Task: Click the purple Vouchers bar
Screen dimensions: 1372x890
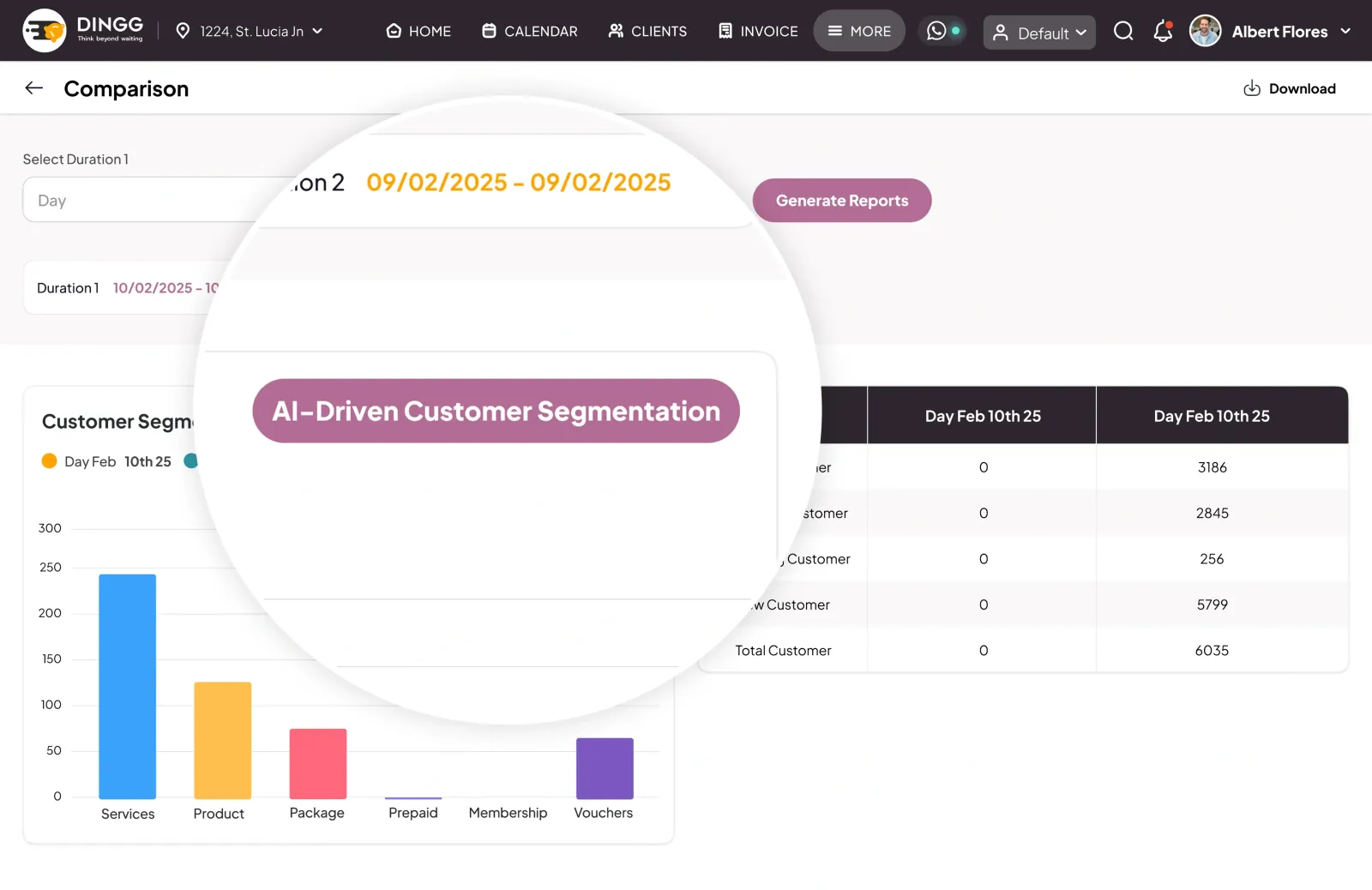Action: [605, 768]
